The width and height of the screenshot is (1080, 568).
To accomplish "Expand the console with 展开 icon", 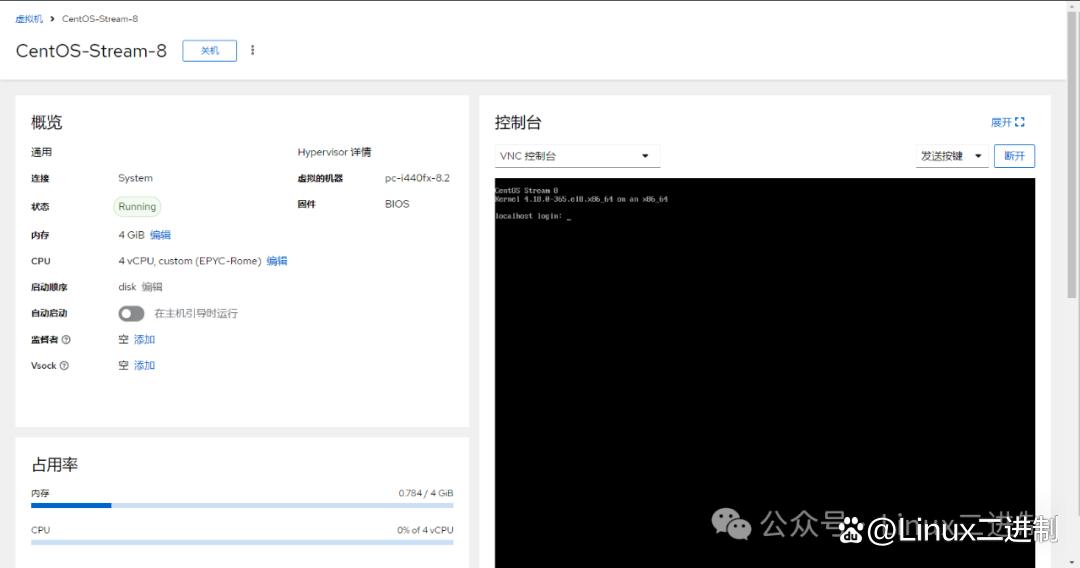I will [x=1008, y=123].
